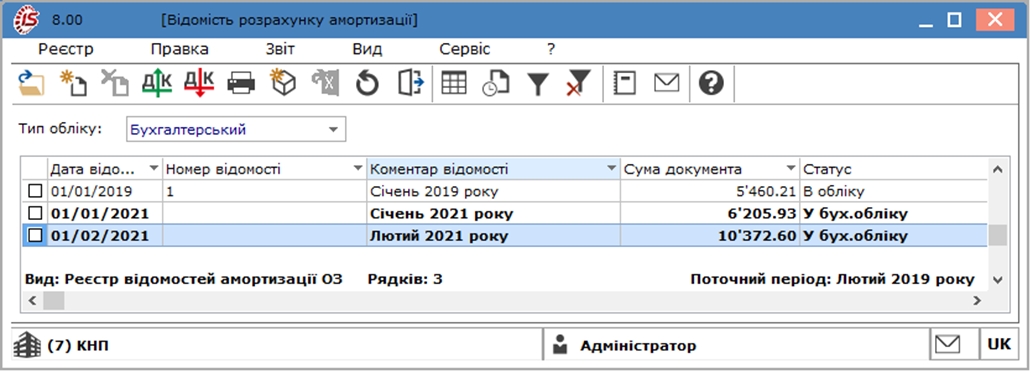1033x374 pixels.
Task: Tick checkbox for row 01/01/2019
Action: pyautogui.click(x=35, y=192)
